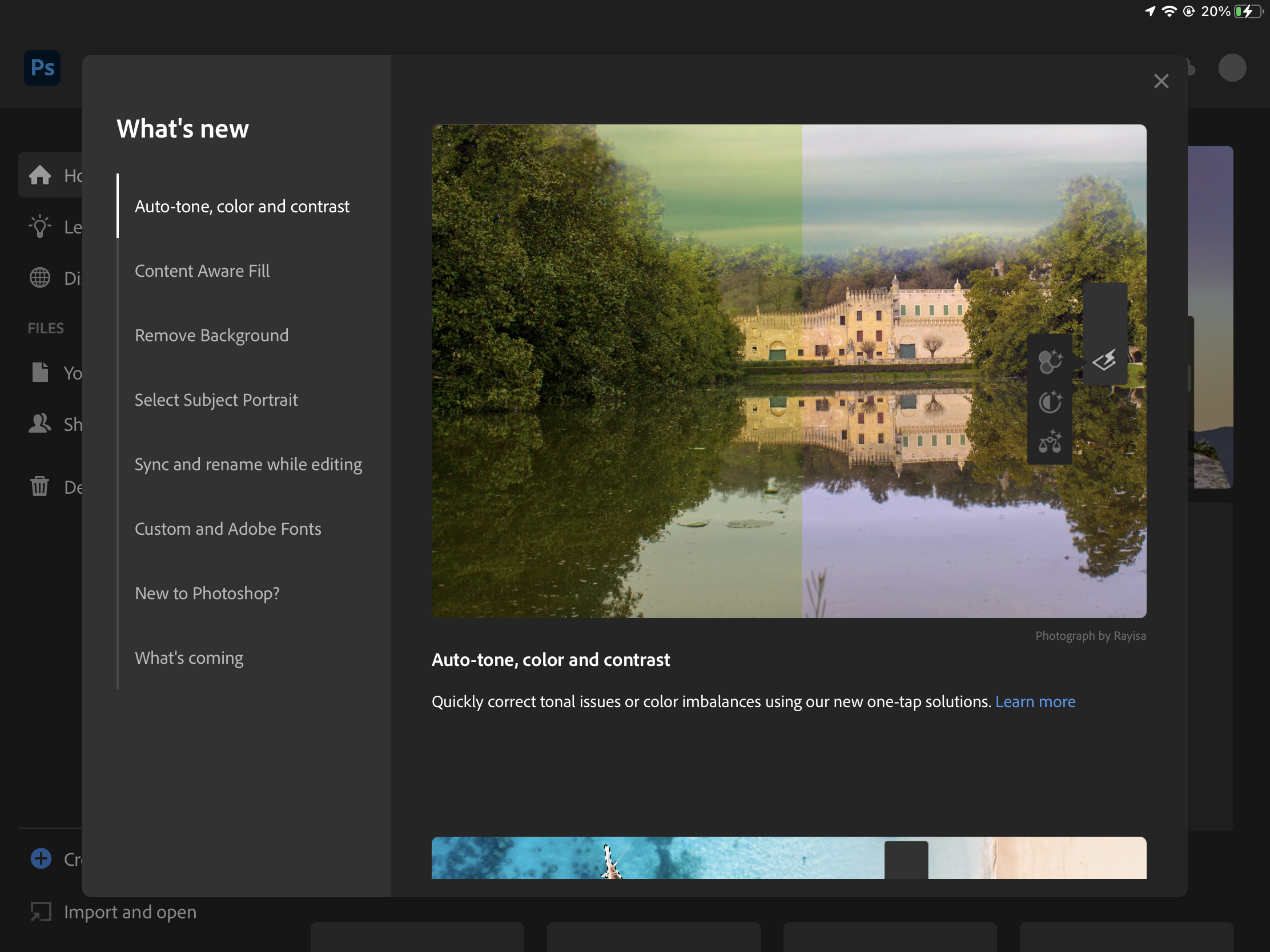
Task: Open the What's coming section
Action: coord(189,657)
